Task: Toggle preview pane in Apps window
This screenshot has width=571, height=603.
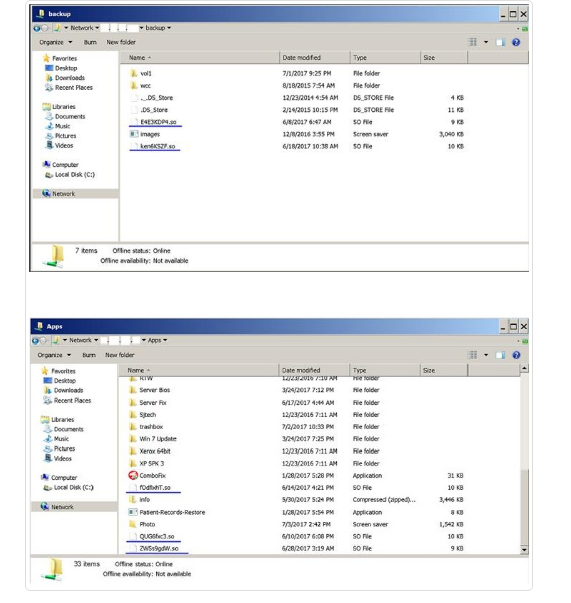Action: (500, 355)
